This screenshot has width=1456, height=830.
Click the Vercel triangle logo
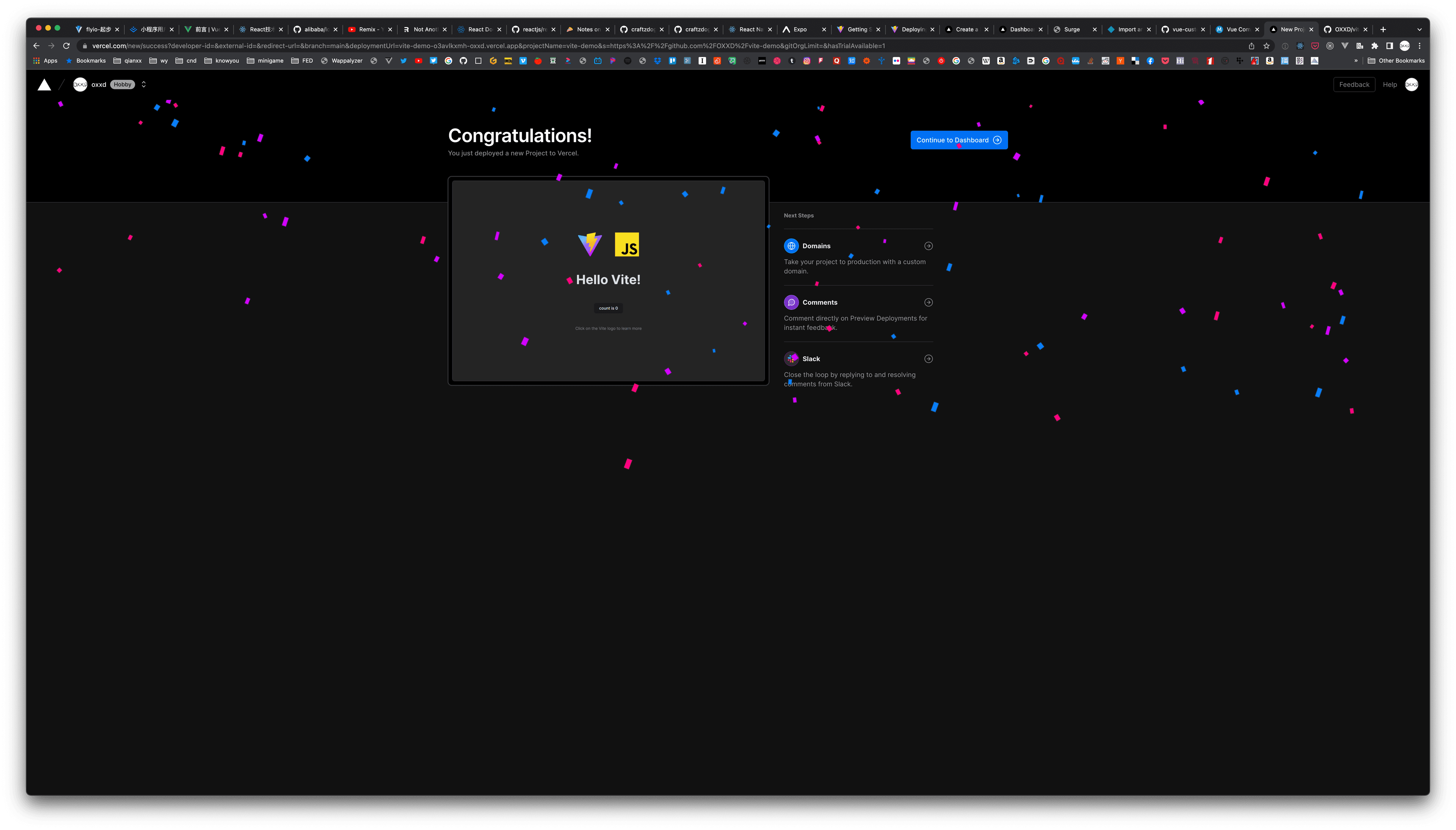(x=44, y=85)
